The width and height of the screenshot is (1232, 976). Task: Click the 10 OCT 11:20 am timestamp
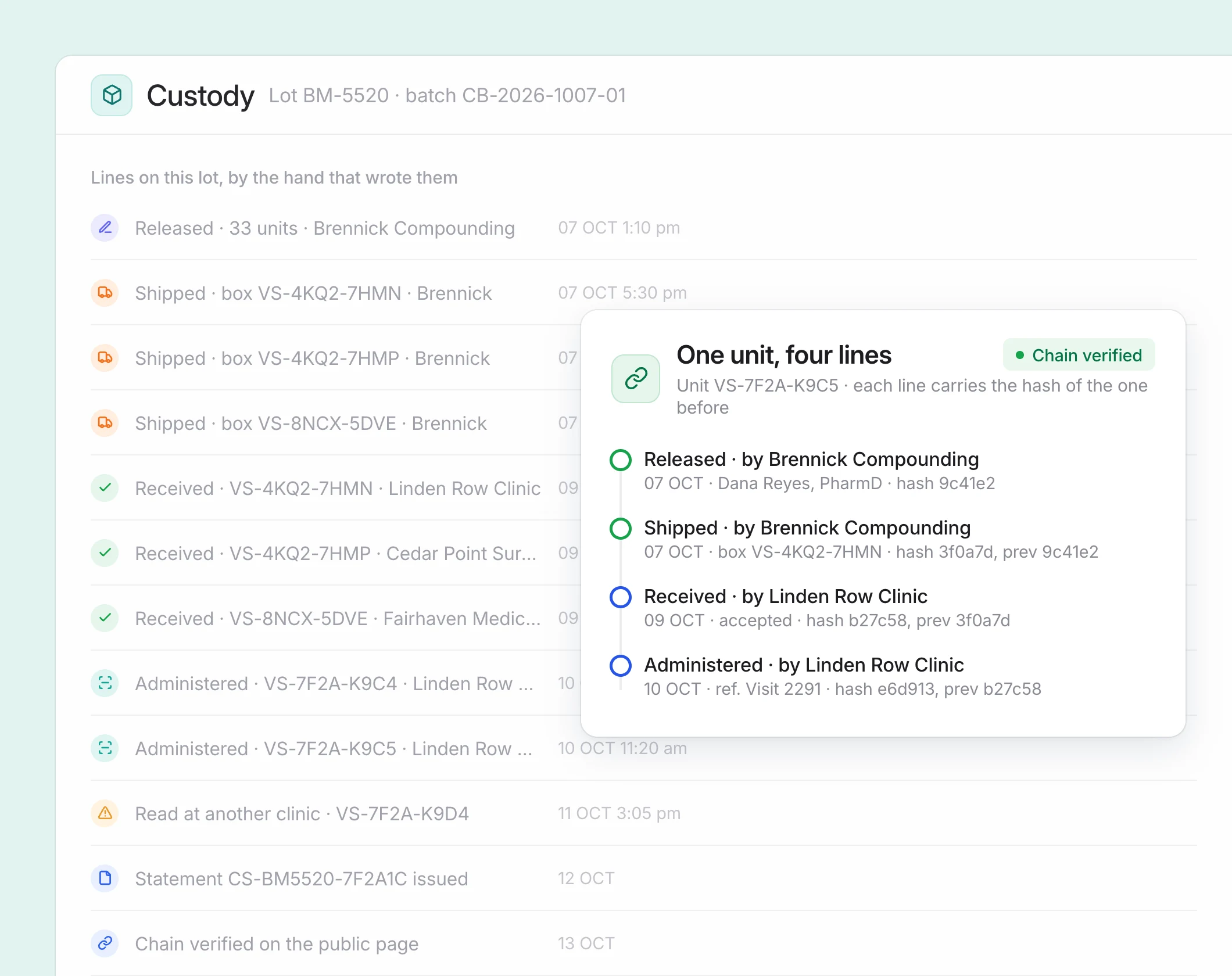pyautogui.click(x=622, y=748)
